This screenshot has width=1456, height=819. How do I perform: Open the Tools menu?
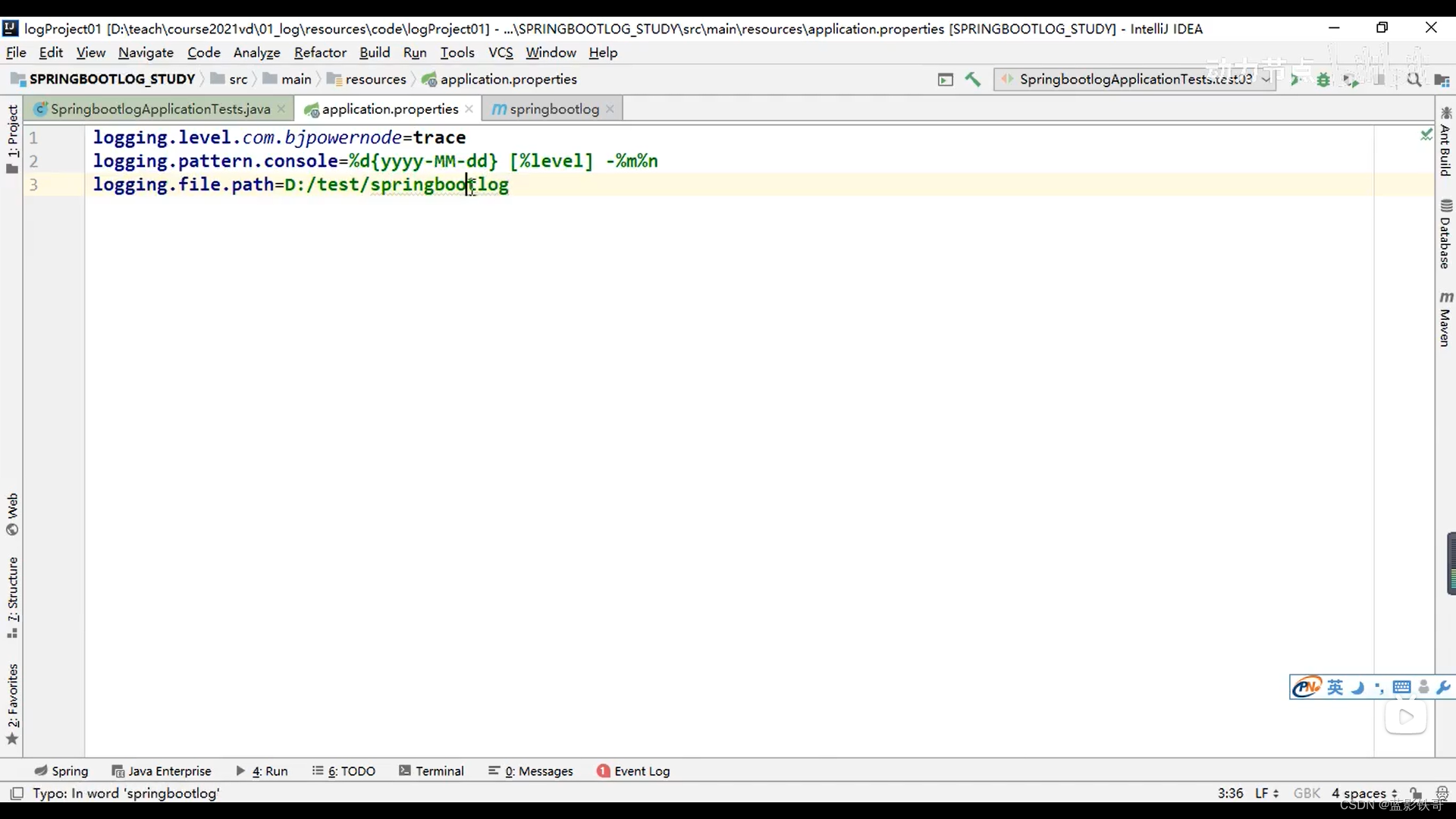[457, 52]
